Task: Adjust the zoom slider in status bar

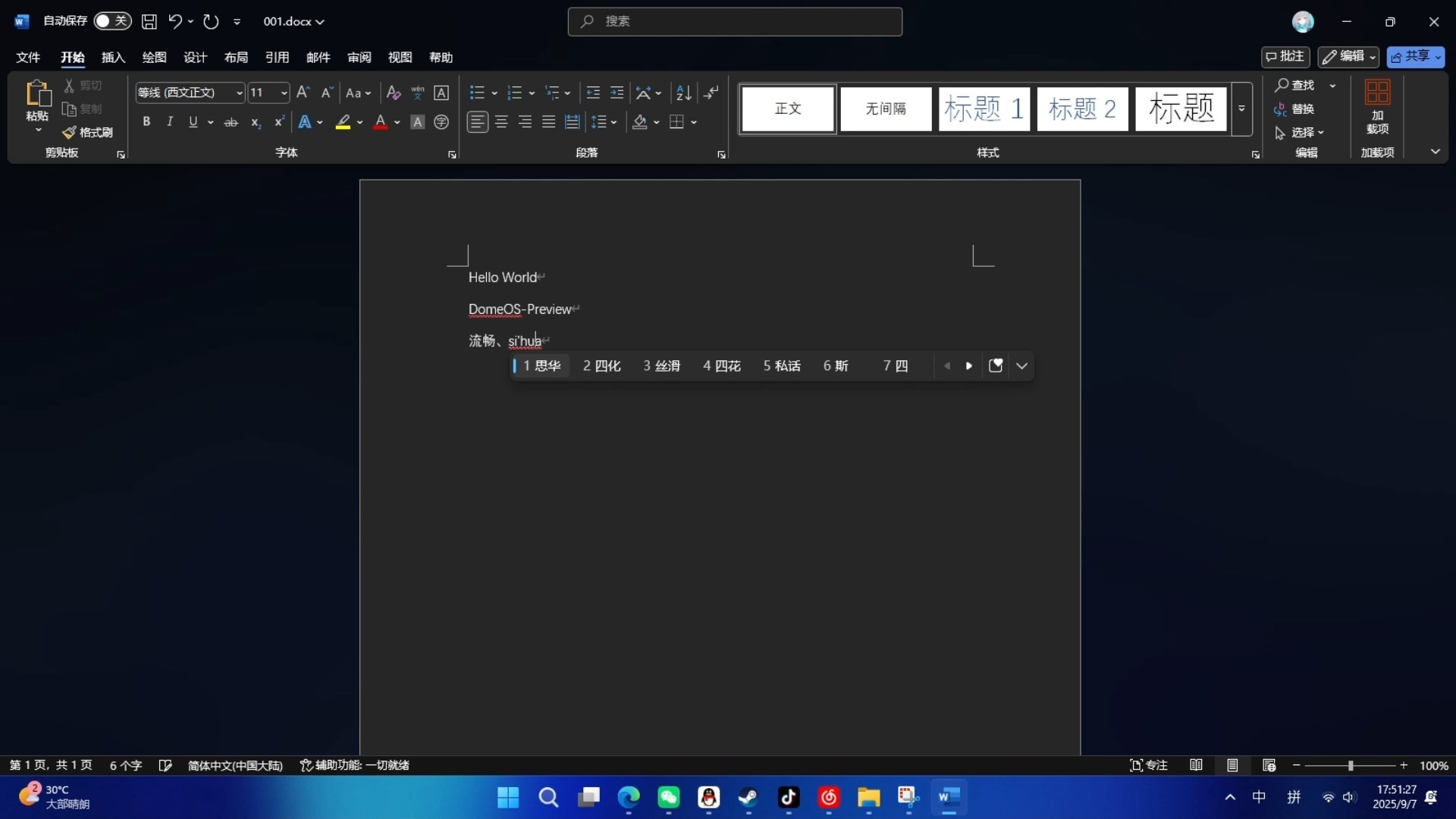Action: pyautogui.click(x=1350, y=766)
